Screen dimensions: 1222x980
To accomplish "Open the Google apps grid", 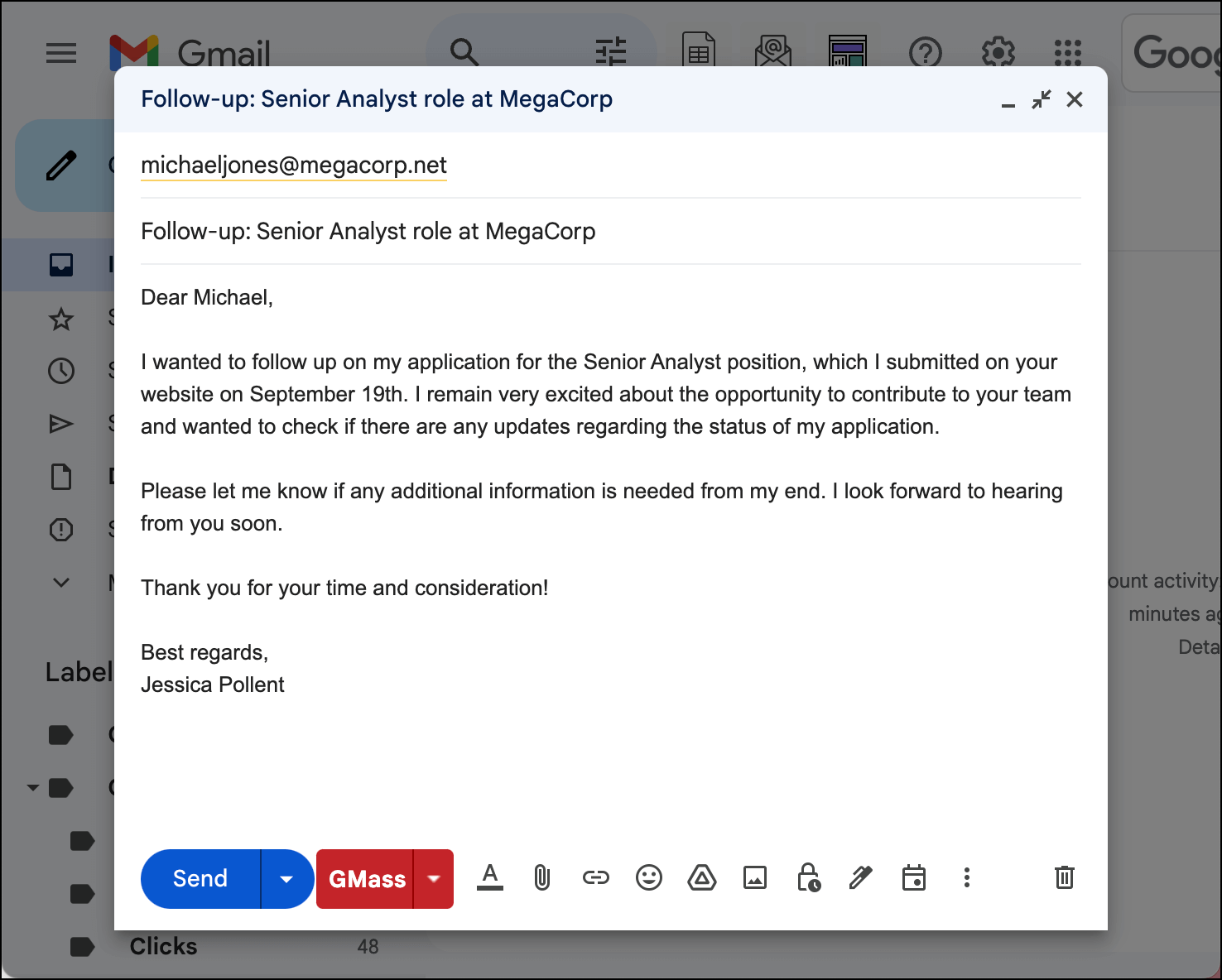I will click(1068, 53).
